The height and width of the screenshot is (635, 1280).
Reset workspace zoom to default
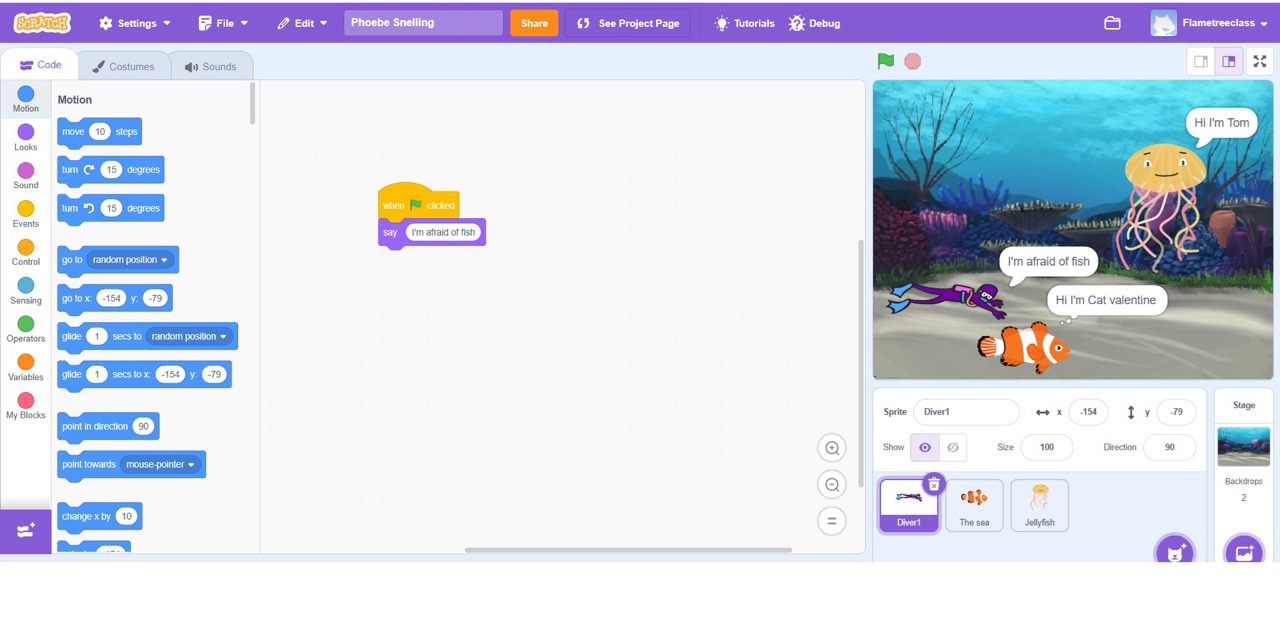tap(832, 521)
